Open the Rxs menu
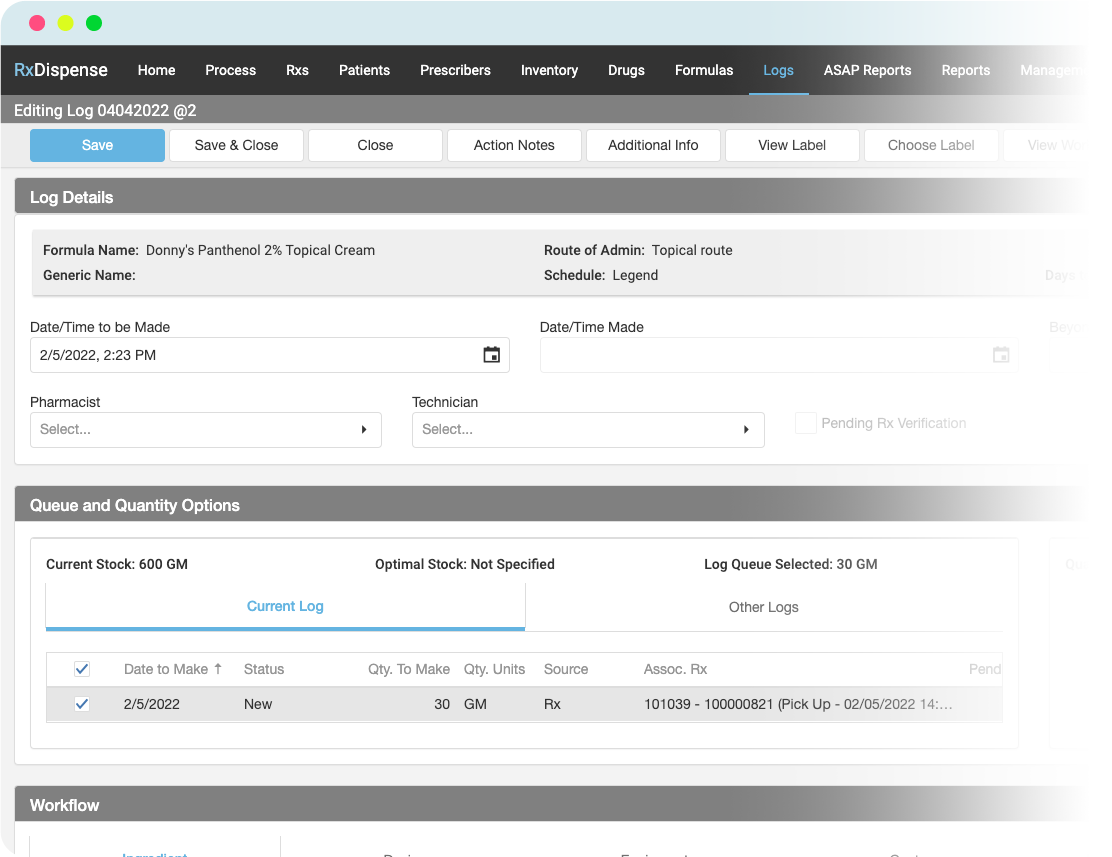1112x857 pixels. coord(297,70)
